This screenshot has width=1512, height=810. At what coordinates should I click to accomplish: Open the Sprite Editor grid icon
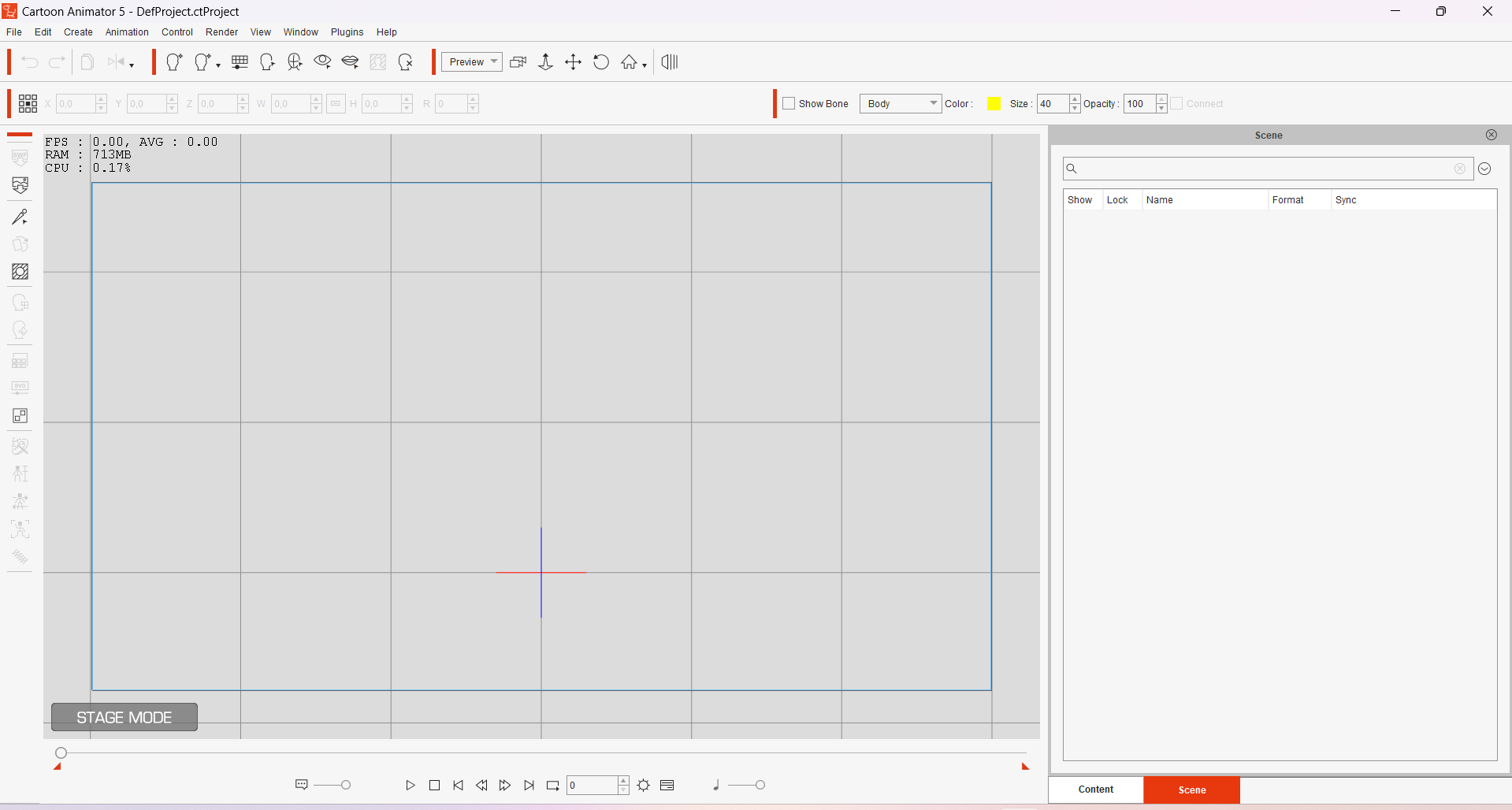point(240,62)
